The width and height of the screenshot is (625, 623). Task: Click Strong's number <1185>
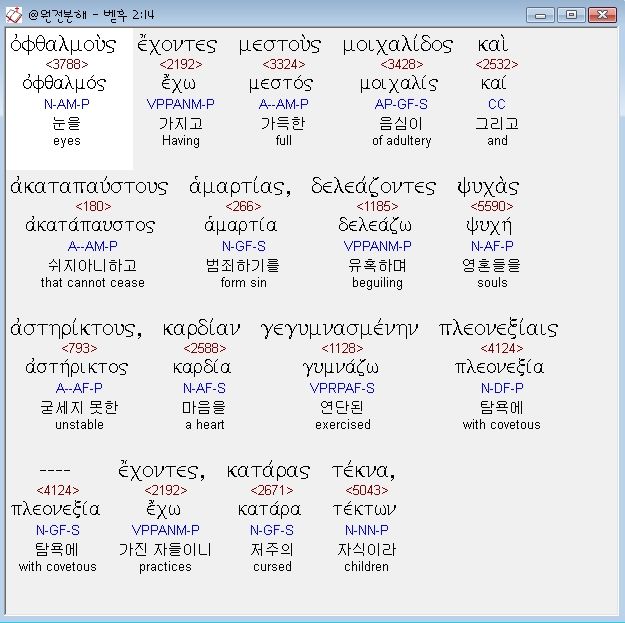point(377,206)
